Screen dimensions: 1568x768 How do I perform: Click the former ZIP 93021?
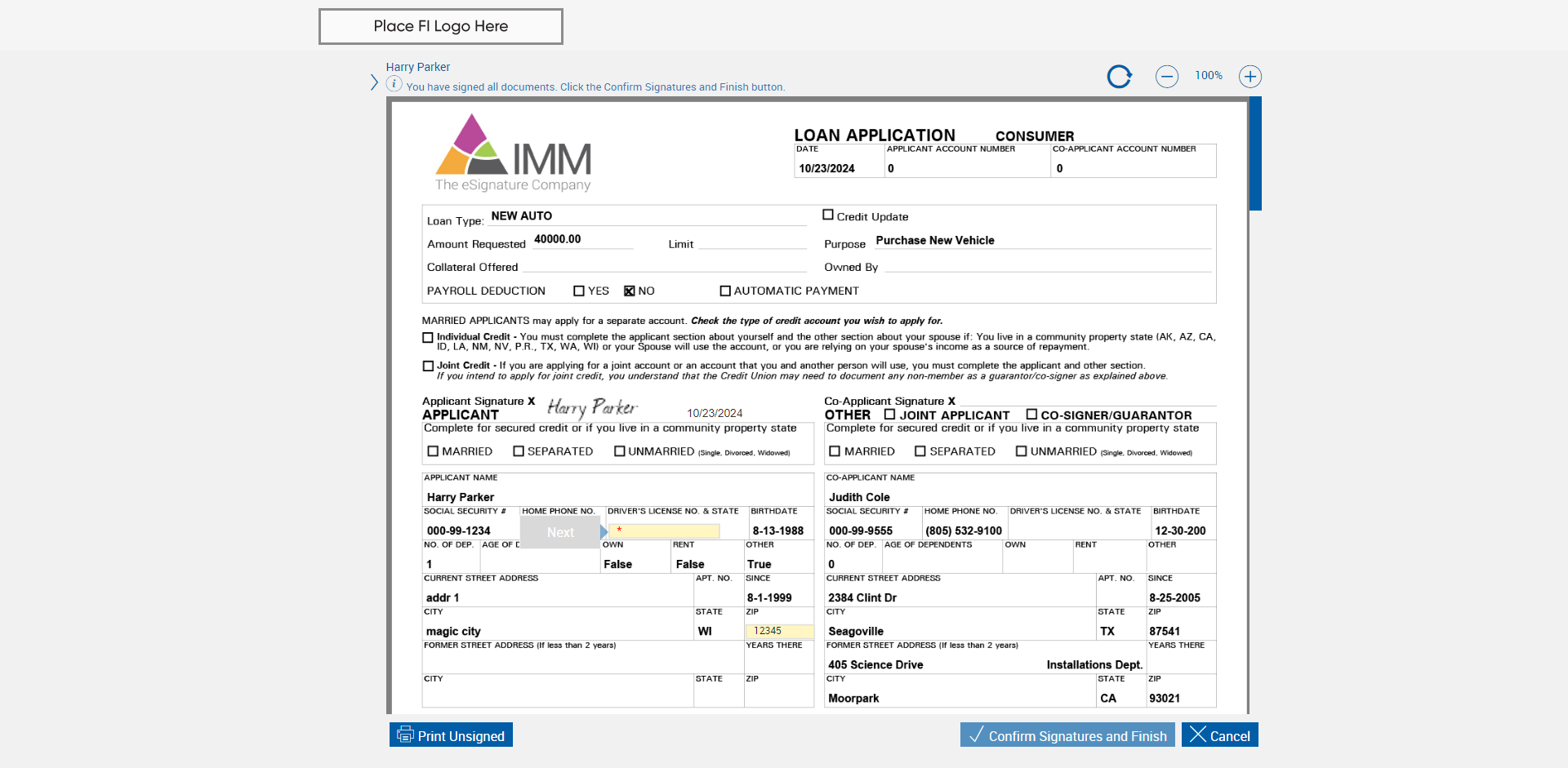point(1165,698)
